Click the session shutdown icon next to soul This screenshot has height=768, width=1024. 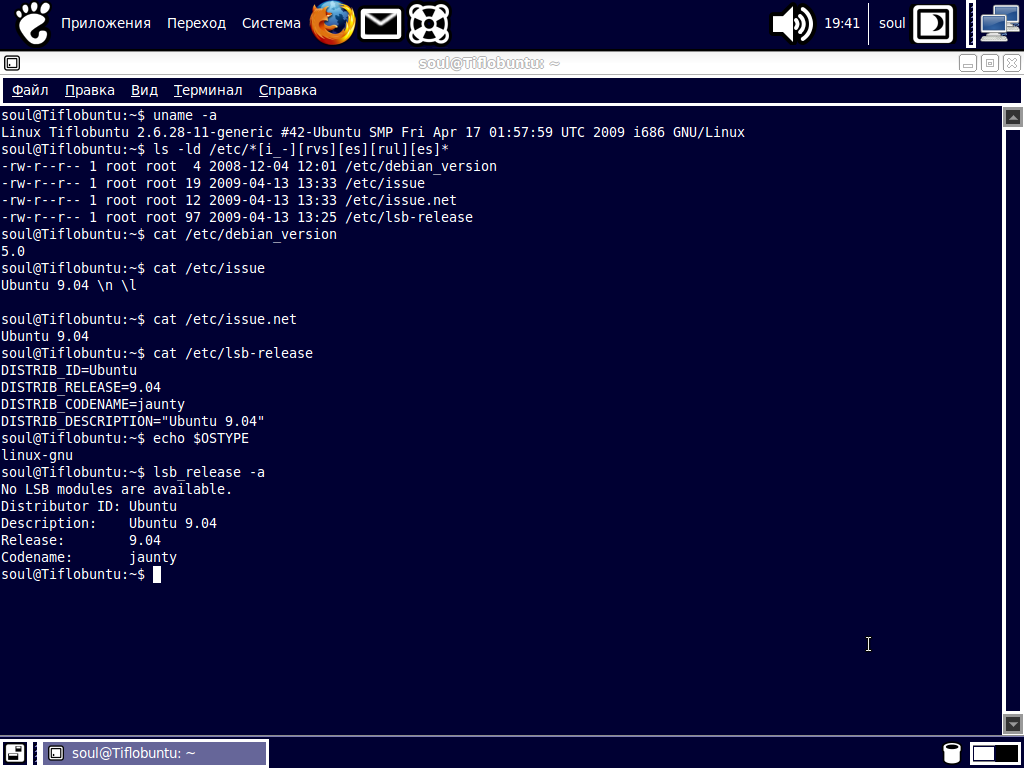[x=933, y=24]
